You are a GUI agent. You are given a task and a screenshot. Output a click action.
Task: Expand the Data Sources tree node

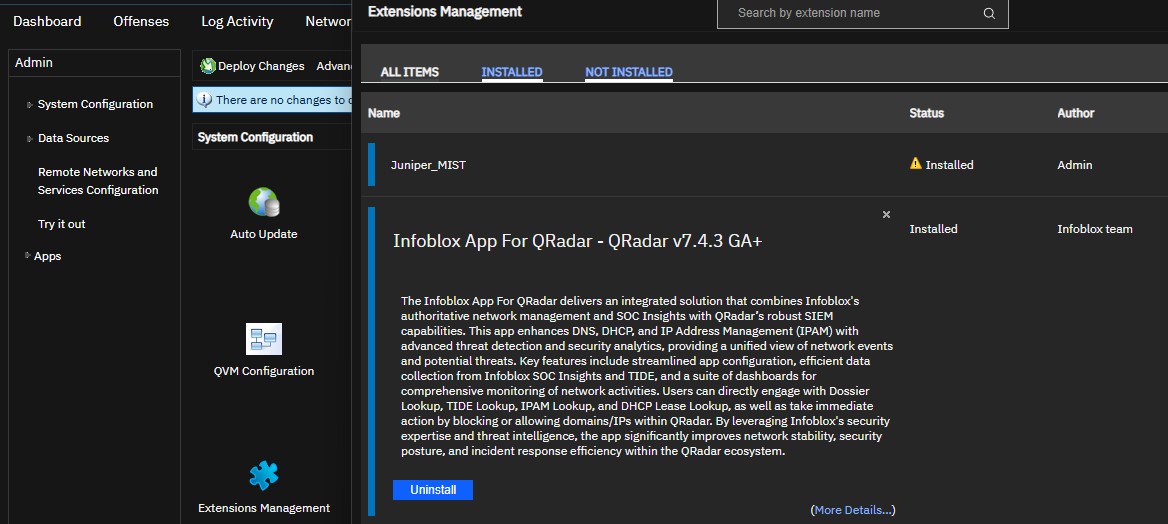[30, 139]
